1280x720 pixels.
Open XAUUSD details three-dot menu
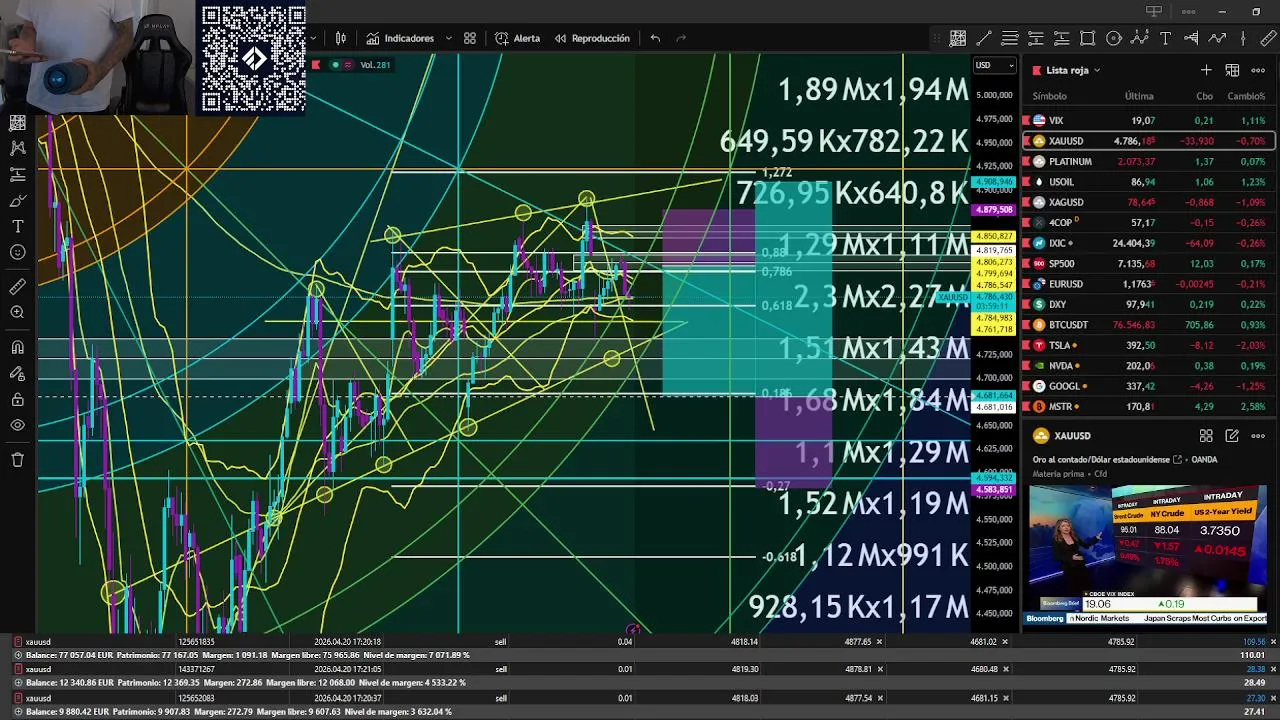tap(1258, 436)
